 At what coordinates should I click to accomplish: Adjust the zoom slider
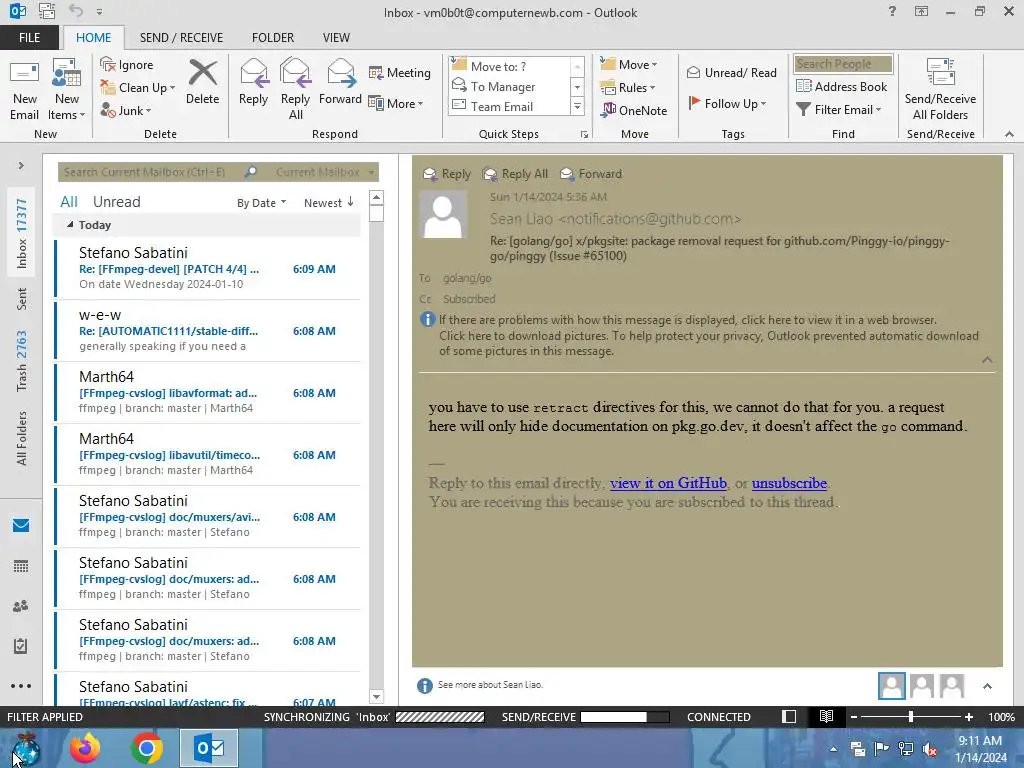(911, 717)
